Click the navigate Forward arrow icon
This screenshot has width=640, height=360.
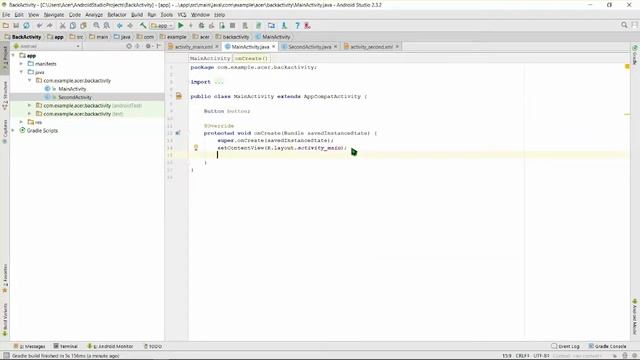click(x=130, y=26)
